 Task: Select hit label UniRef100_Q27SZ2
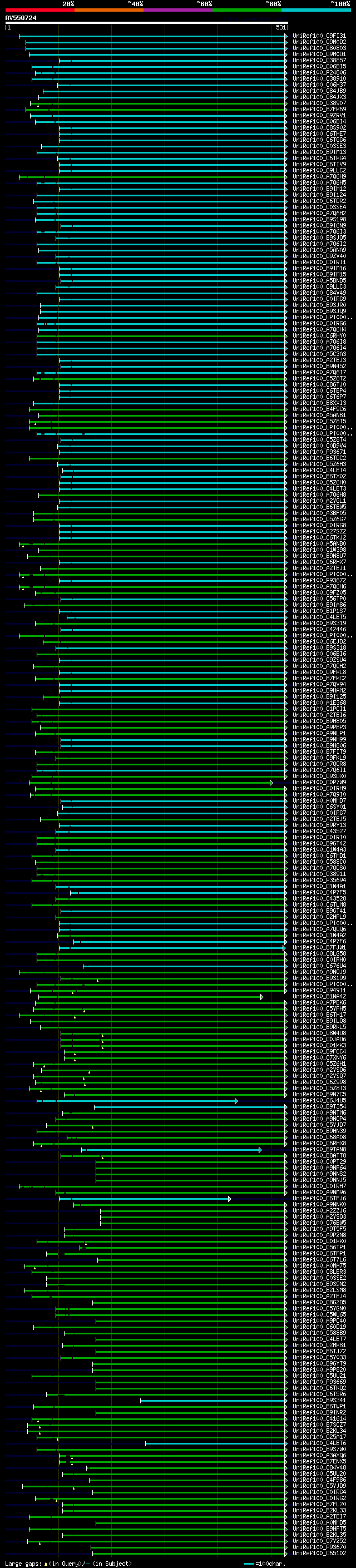319,531
